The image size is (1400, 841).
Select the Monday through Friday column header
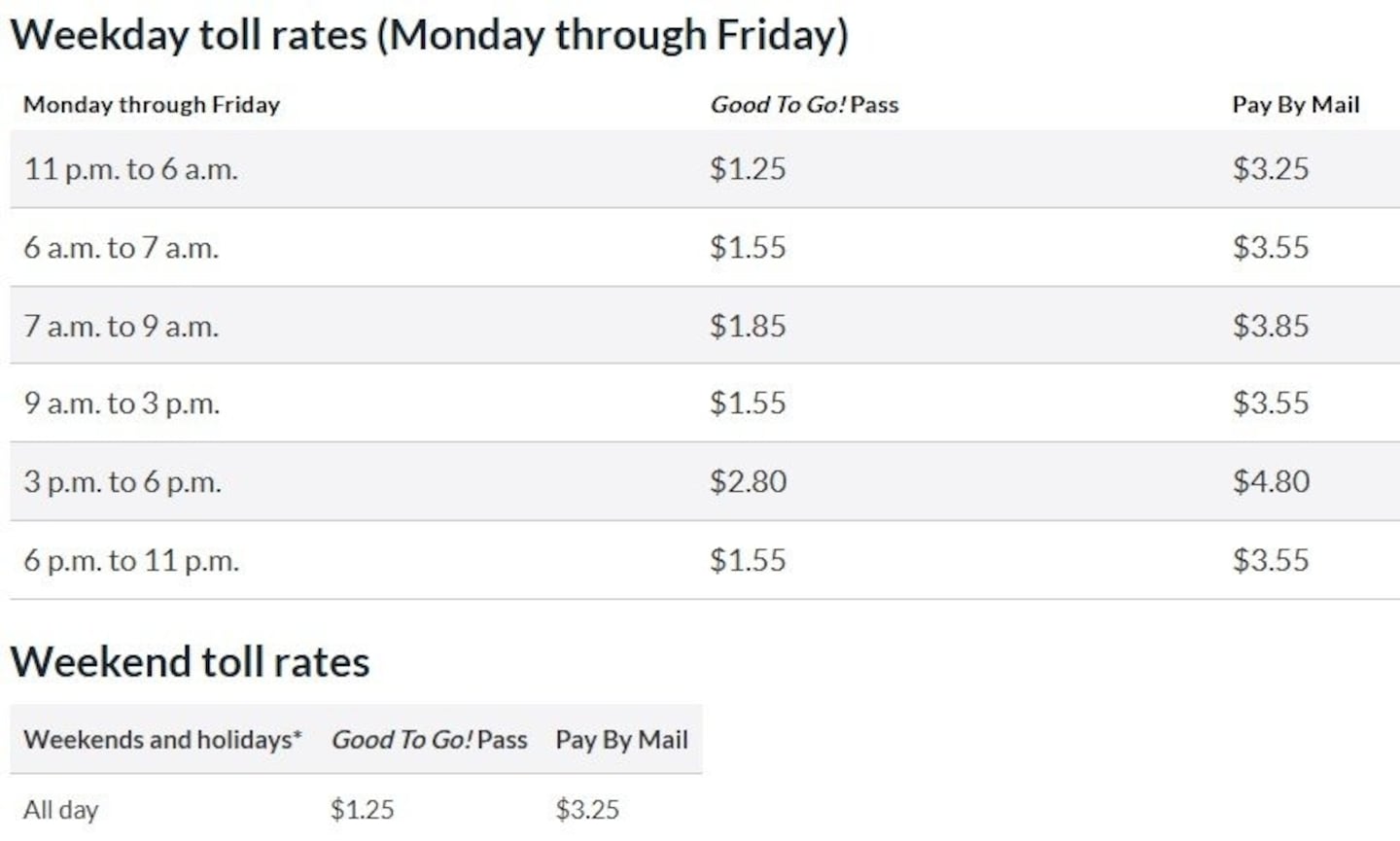click(152, 105)
